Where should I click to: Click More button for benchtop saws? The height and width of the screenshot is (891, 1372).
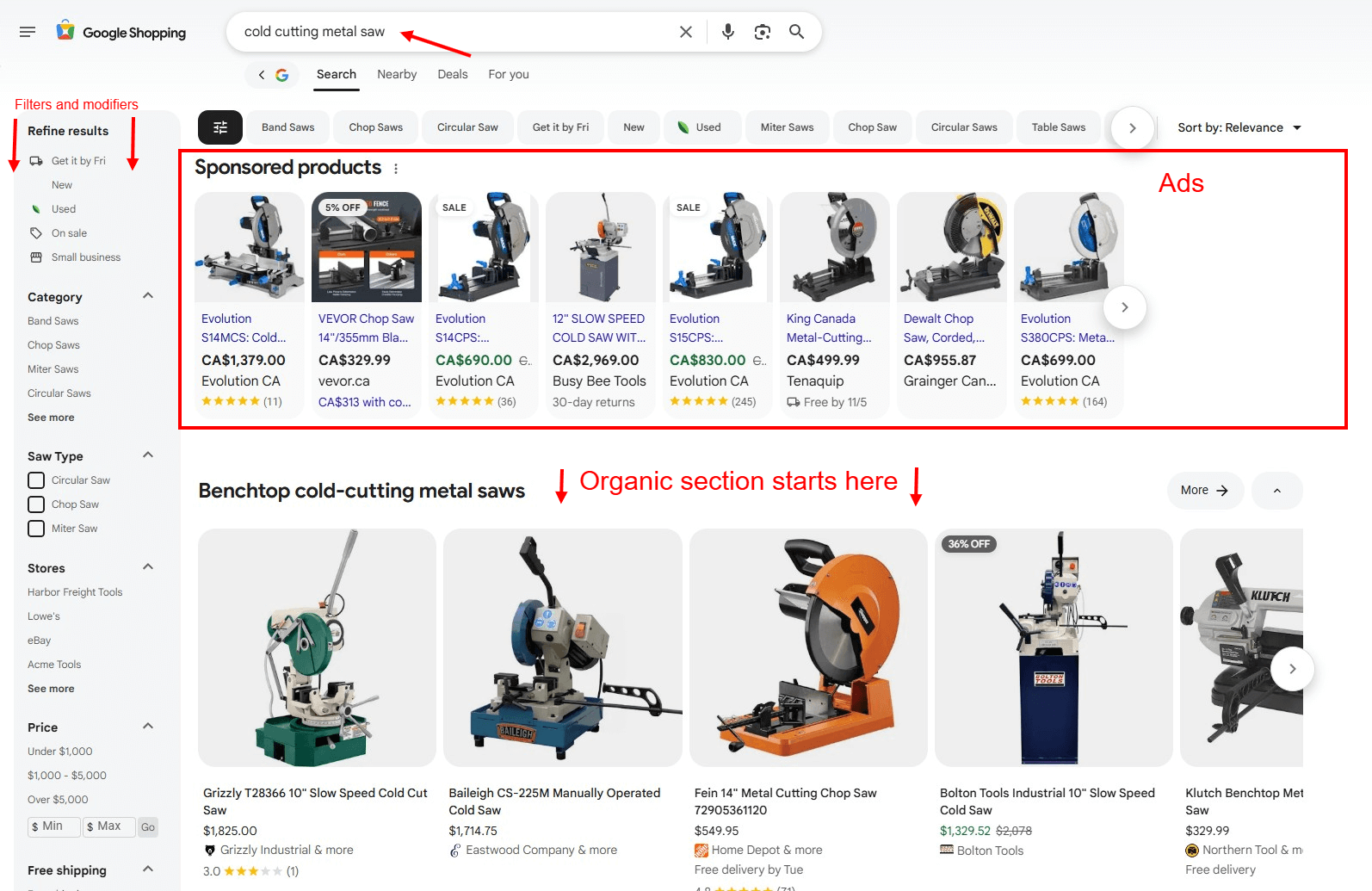coord(1205,491)
